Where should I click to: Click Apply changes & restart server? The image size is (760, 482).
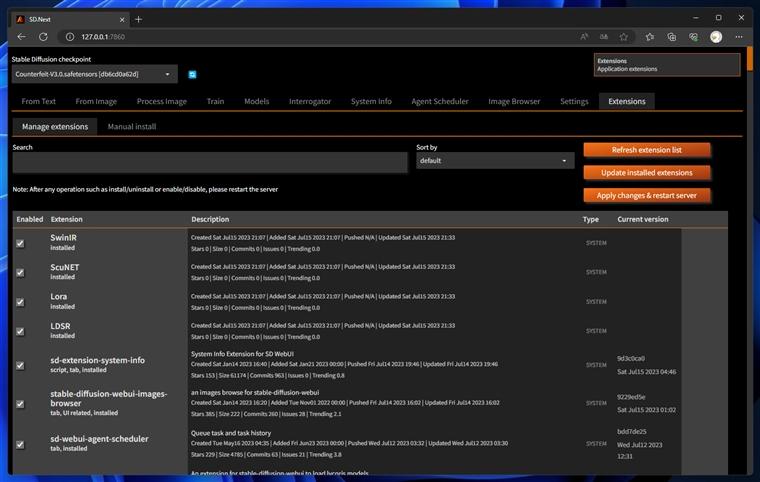point(647,195)
